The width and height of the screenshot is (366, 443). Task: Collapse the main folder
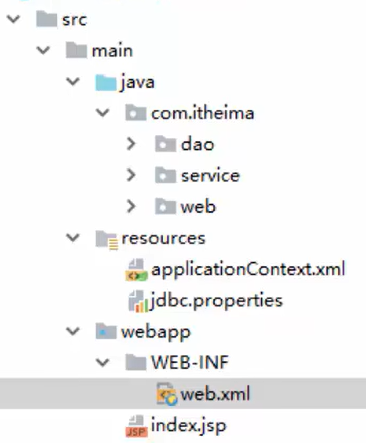[43, 50]
